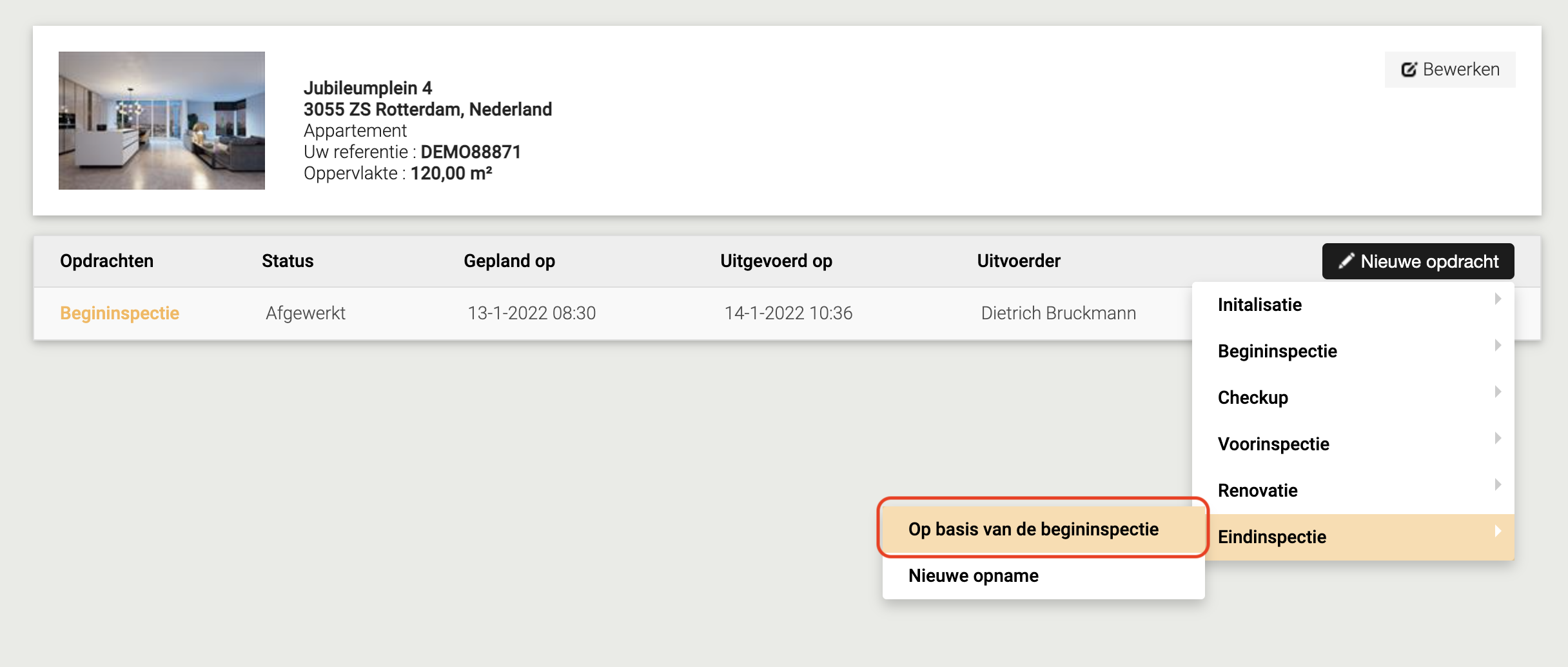
Task: Click the Gepland op column header
Action: click(509, 261)
